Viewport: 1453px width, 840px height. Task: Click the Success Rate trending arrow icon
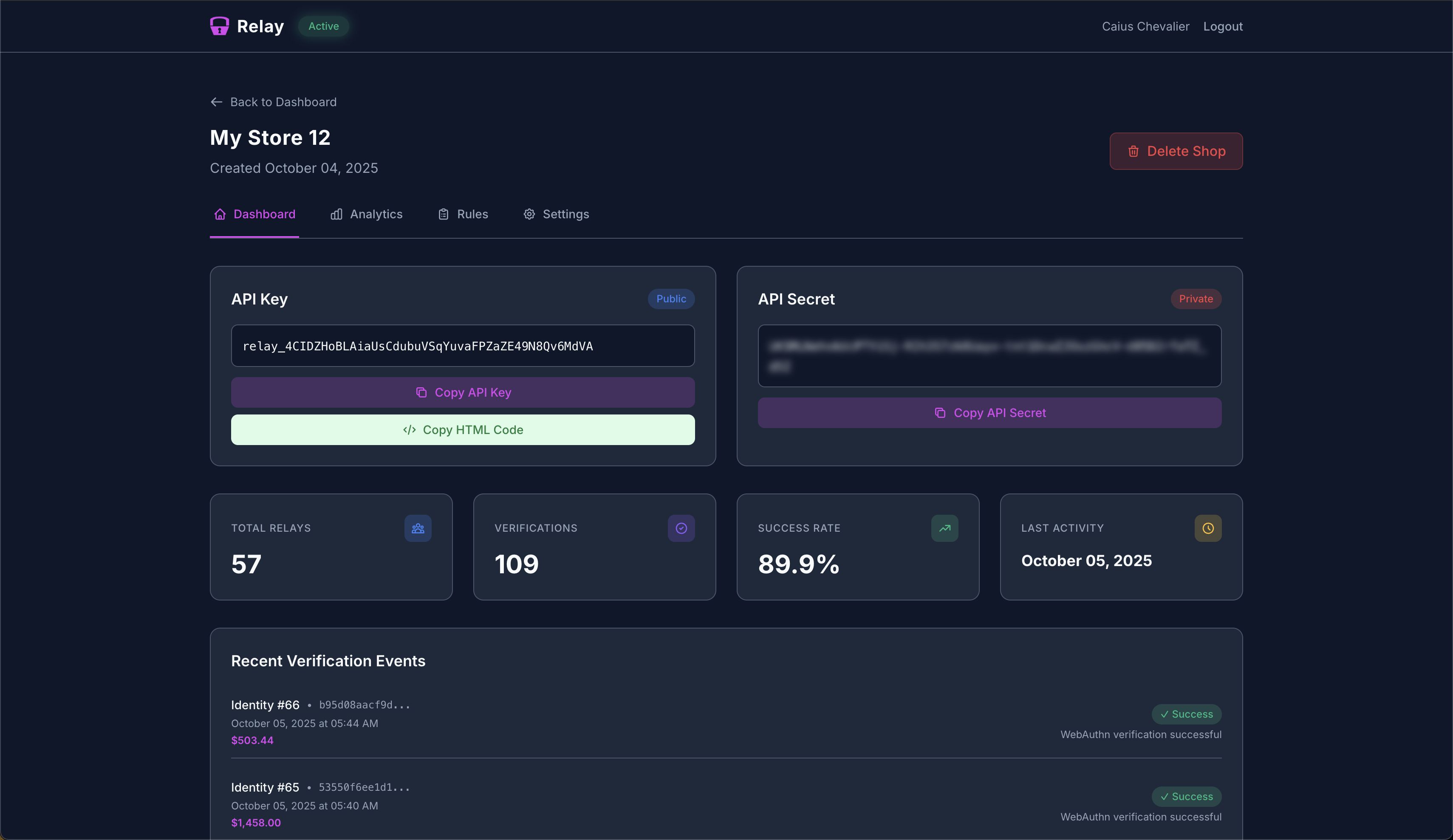tap(944, 528)
